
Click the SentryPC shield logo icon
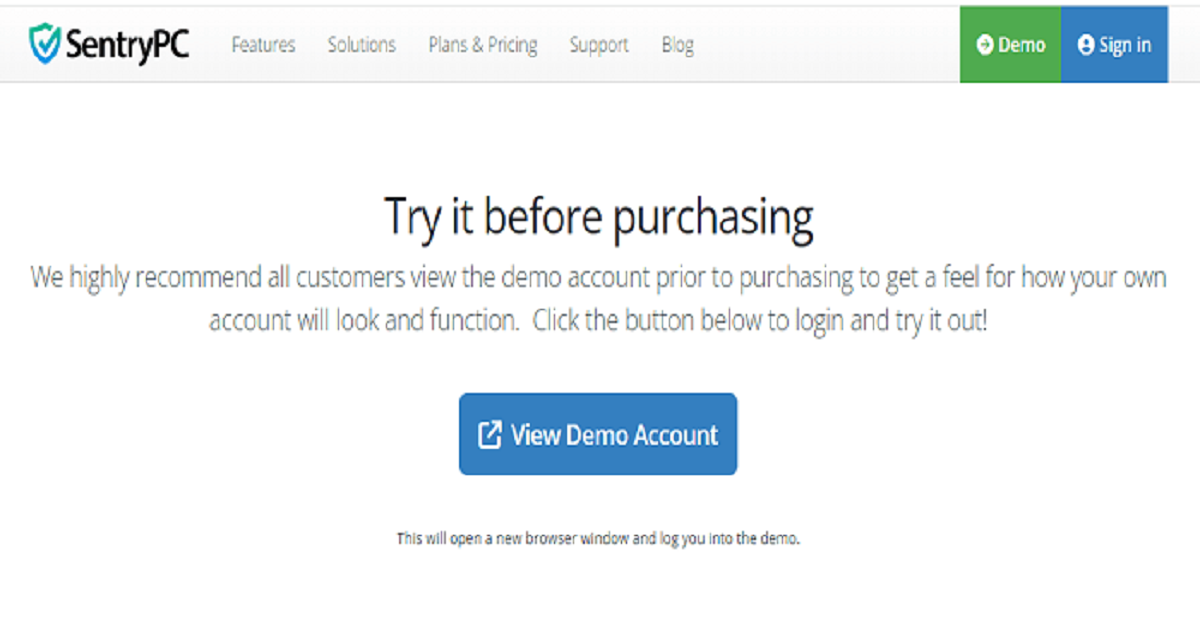(46, 44)
